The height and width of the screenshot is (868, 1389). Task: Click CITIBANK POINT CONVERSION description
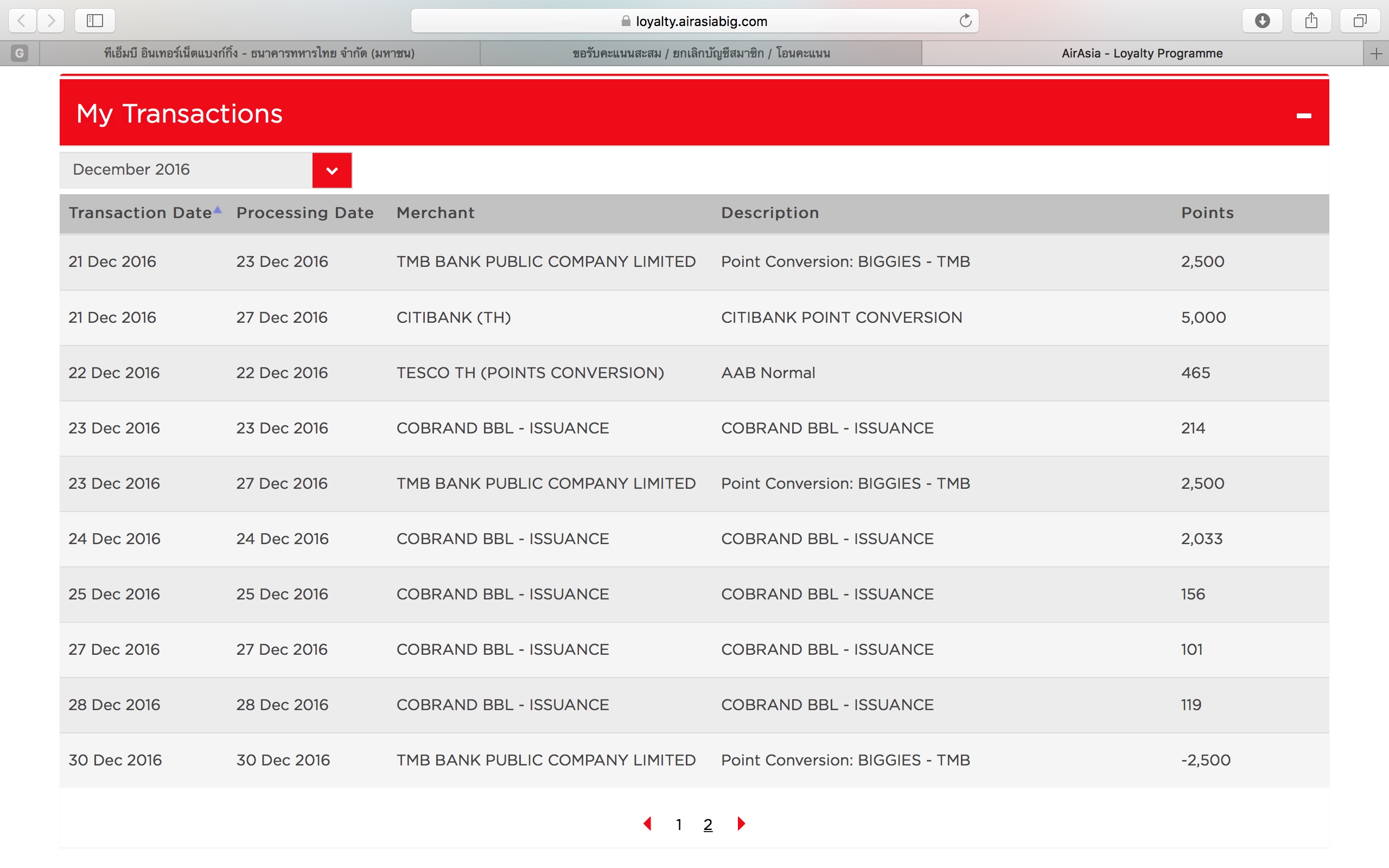pyautogui.click(x=842, y=317)
